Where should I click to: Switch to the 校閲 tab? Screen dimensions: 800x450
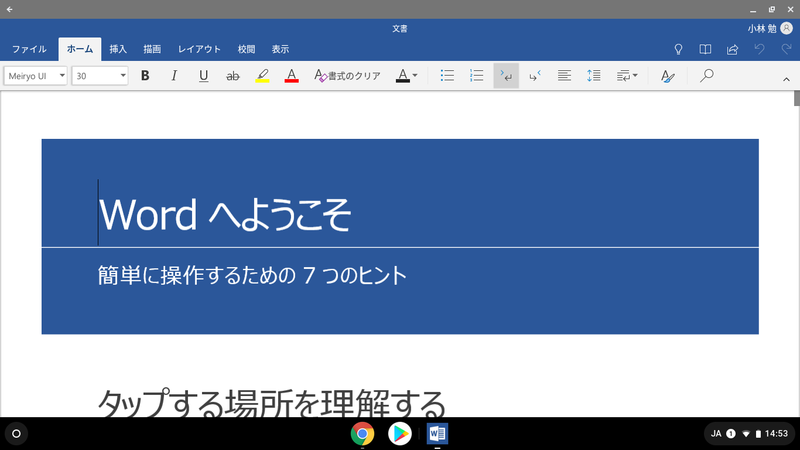point(246,49)
